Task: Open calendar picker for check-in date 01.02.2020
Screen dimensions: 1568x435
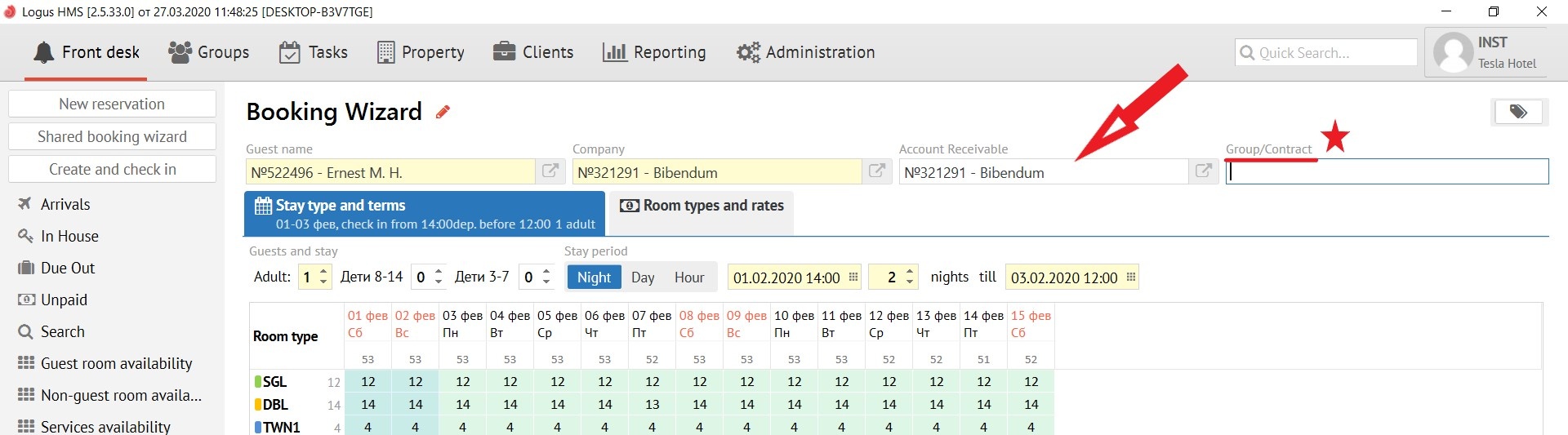Action: tap(853, 277)
